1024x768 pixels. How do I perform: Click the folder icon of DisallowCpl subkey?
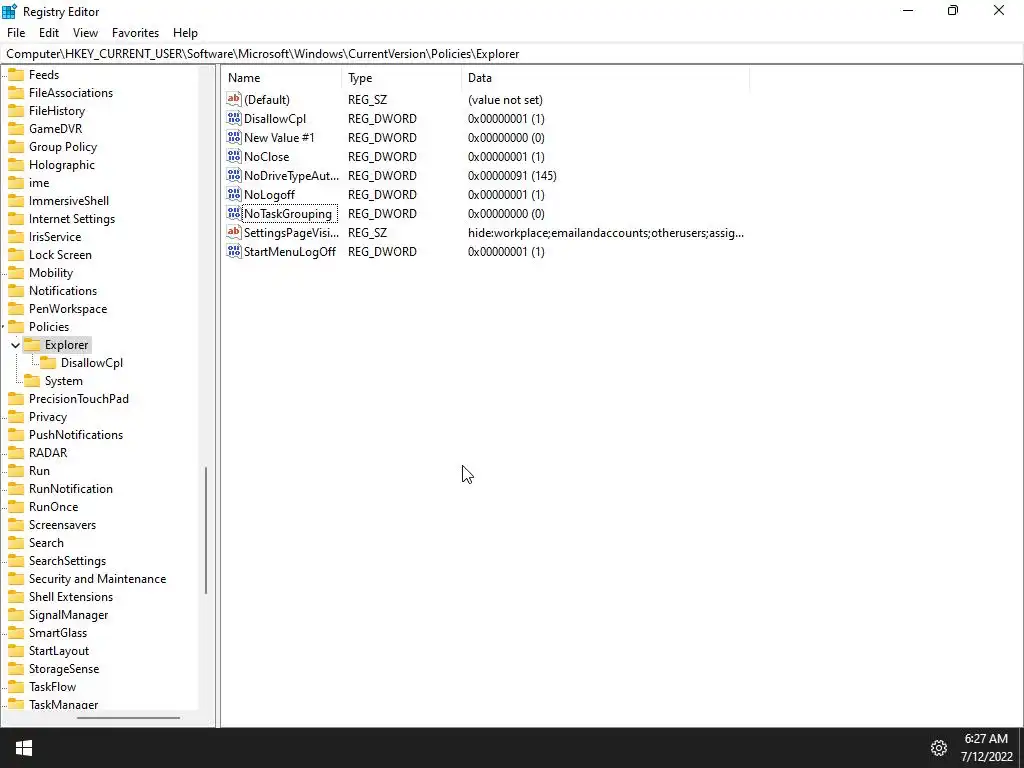tap(48, 362)
